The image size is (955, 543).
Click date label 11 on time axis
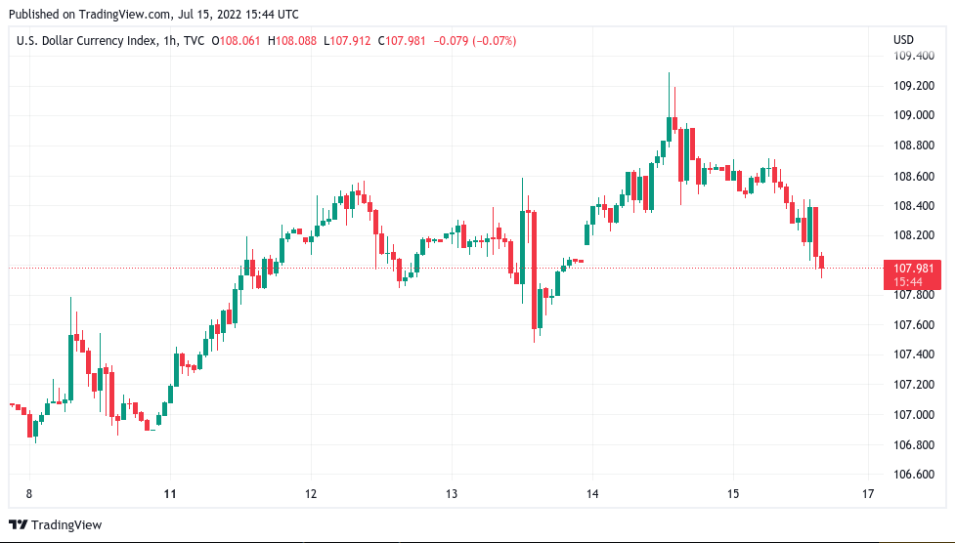pyautogui.click(x=170, y=494)
